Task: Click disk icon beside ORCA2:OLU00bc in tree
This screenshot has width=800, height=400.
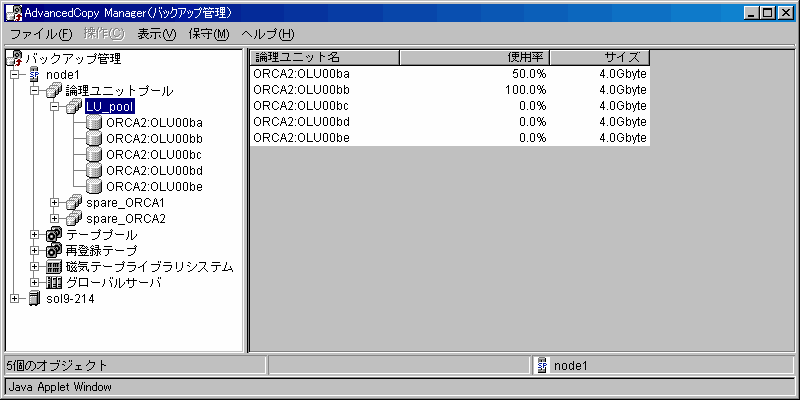Action: point(94,155)
